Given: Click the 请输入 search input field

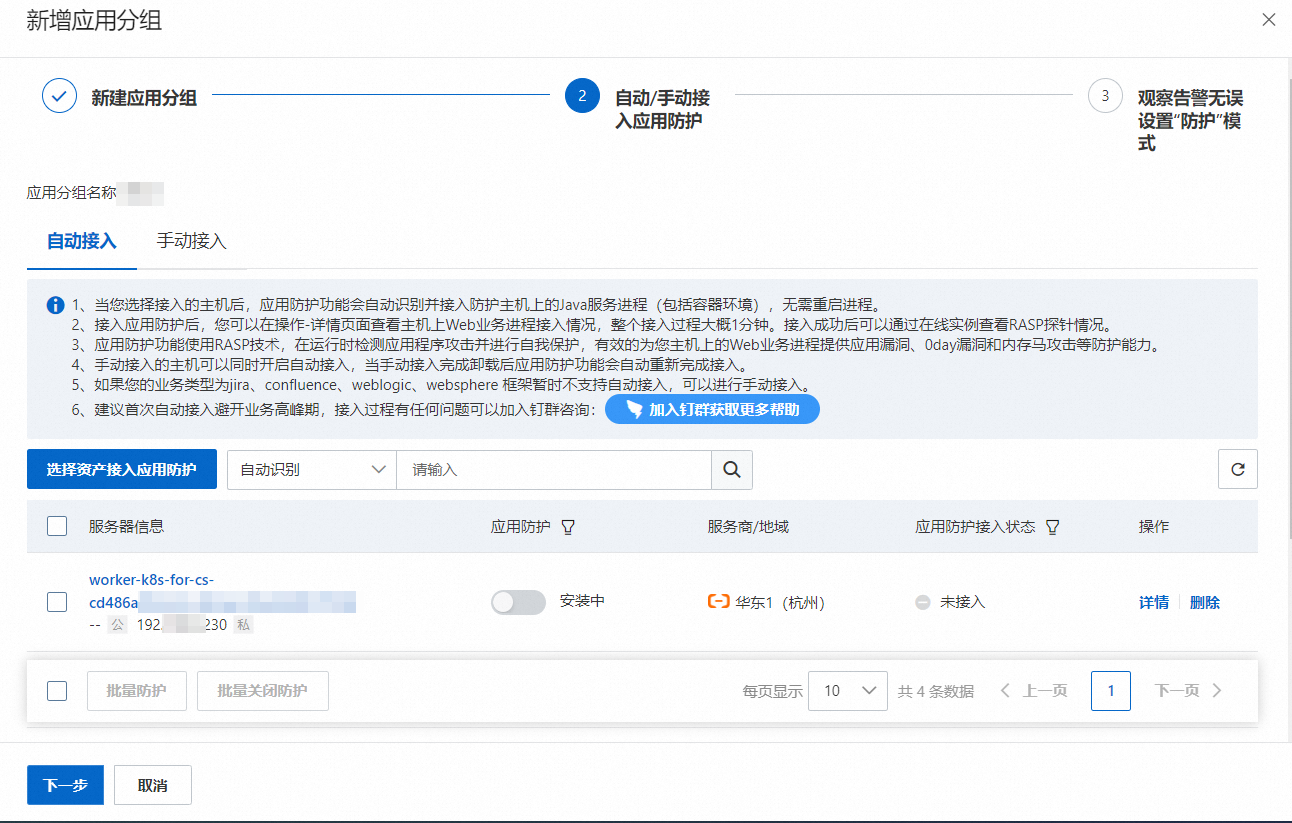Looking at the screenshot, I should tap(554, 469).
